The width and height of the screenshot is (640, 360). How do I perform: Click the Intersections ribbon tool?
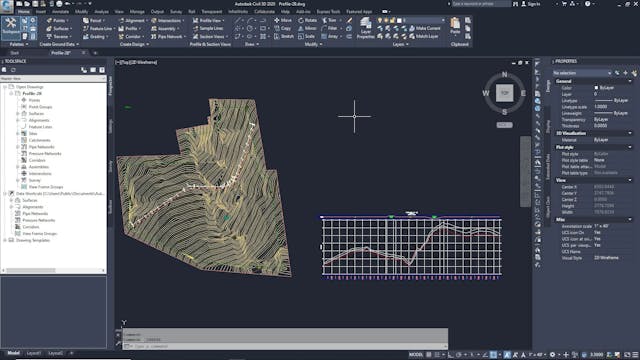167,20
